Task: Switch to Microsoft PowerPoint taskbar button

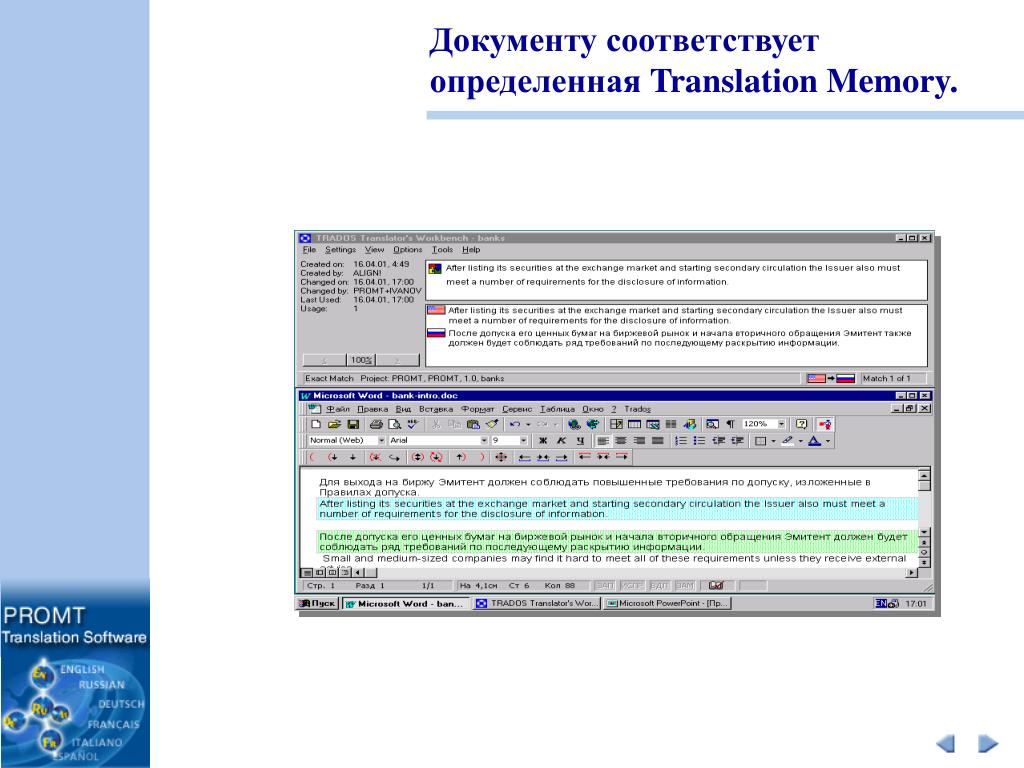Action: [x=666, y=603]
